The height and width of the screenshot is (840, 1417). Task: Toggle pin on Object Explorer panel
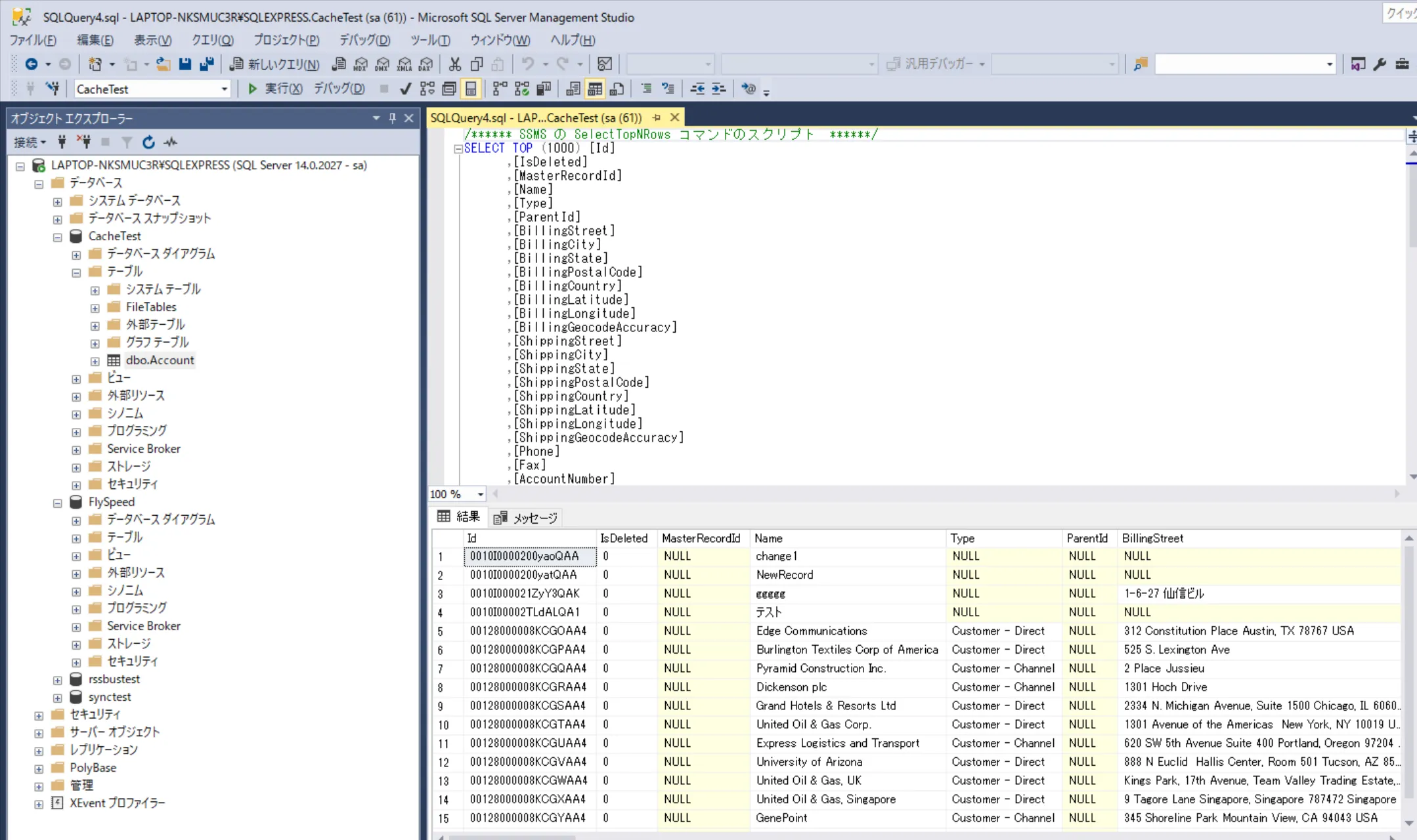tap(392, 118)
